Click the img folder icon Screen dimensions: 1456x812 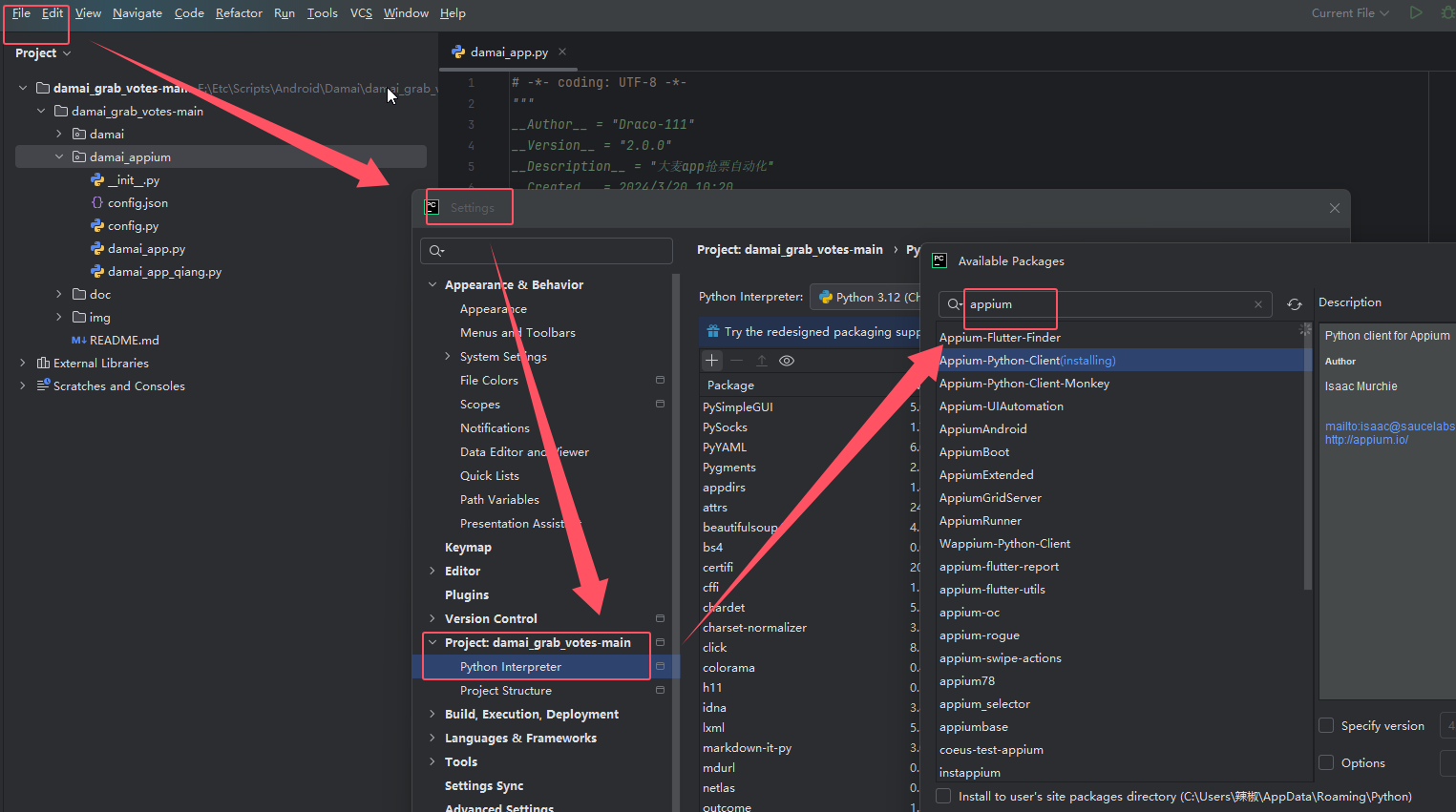click(x=79, y=317)
